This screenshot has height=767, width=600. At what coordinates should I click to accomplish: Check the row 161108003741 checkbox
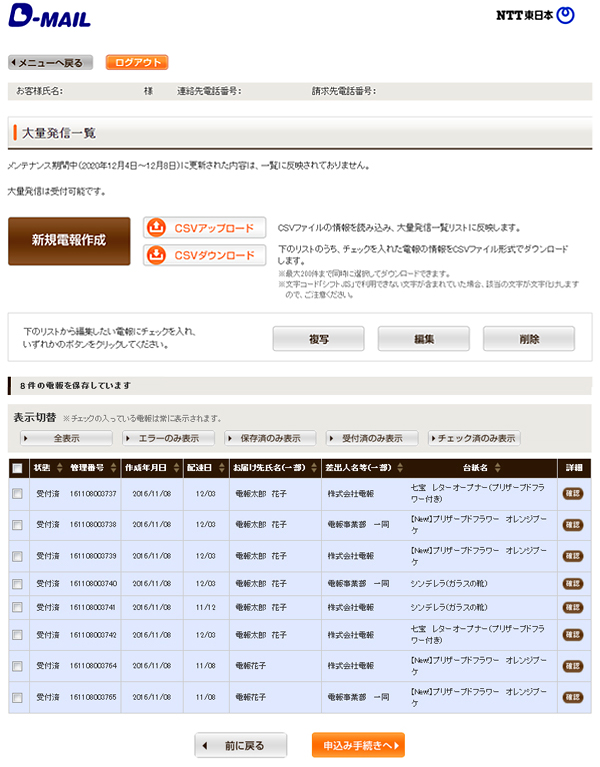[x=18, y=607]
